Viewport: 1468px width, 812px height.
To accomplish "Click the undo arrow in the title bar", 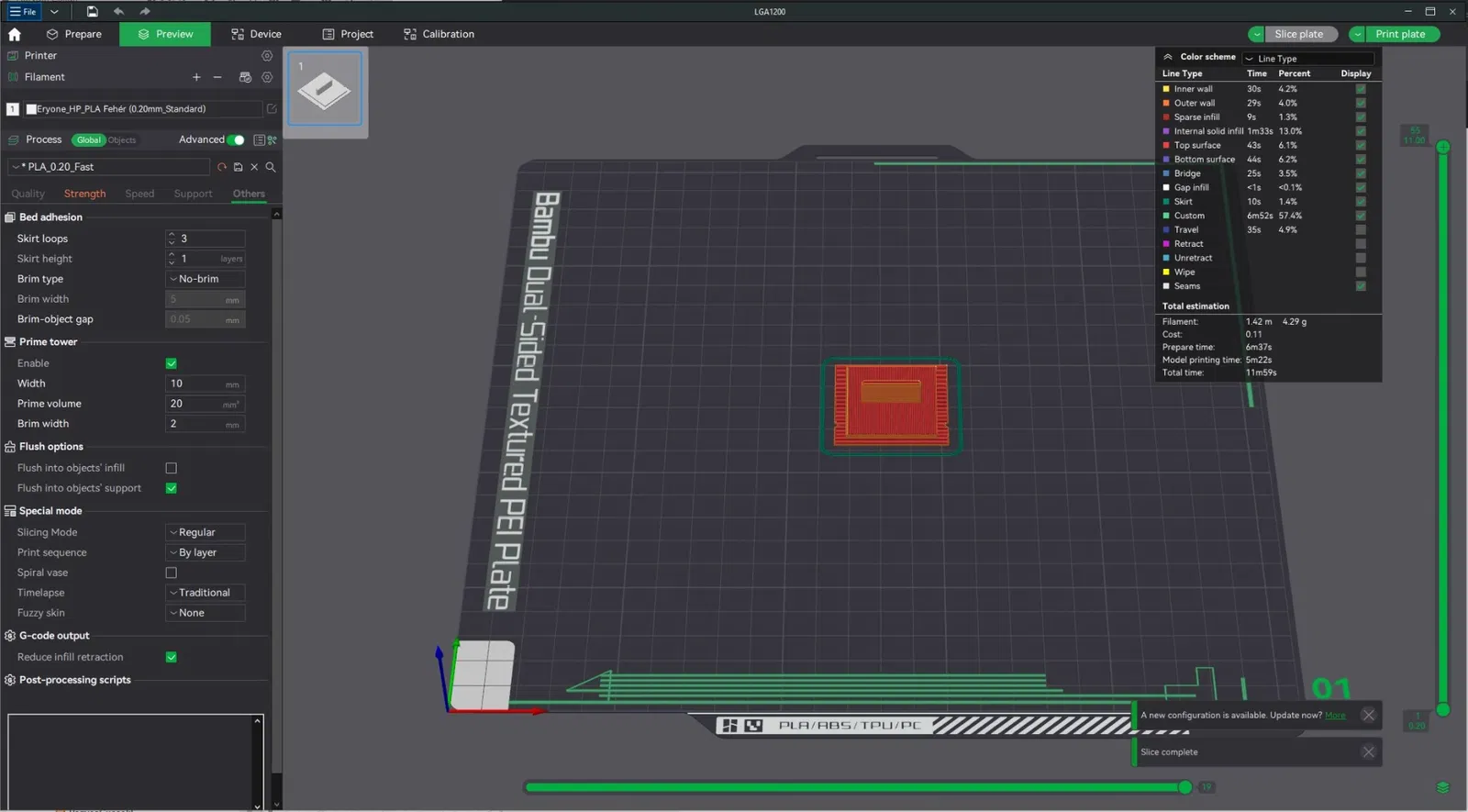I will (x=118, y=11).
